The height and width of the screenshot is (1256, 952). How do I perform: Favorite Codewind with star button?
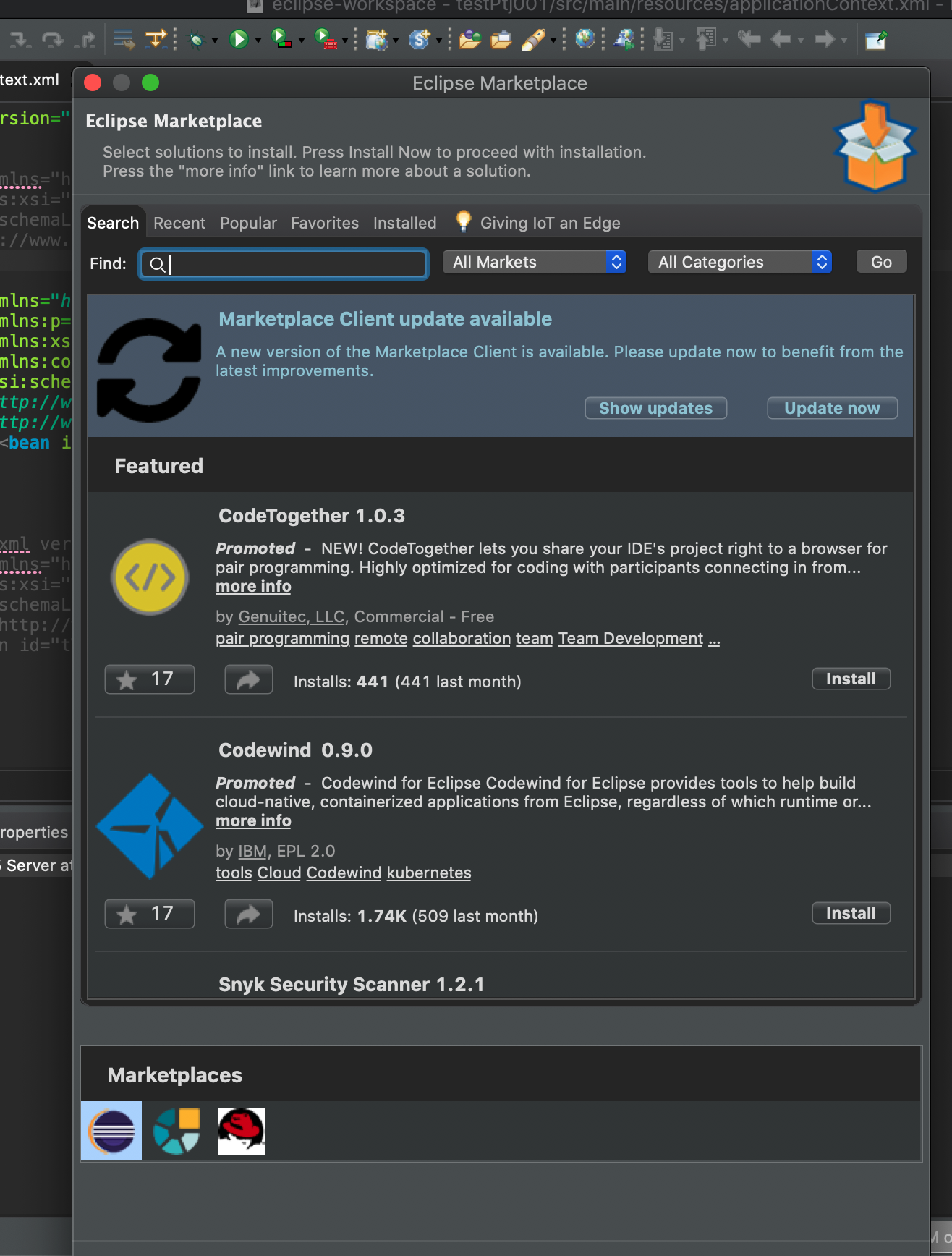[x=150, y=914]
